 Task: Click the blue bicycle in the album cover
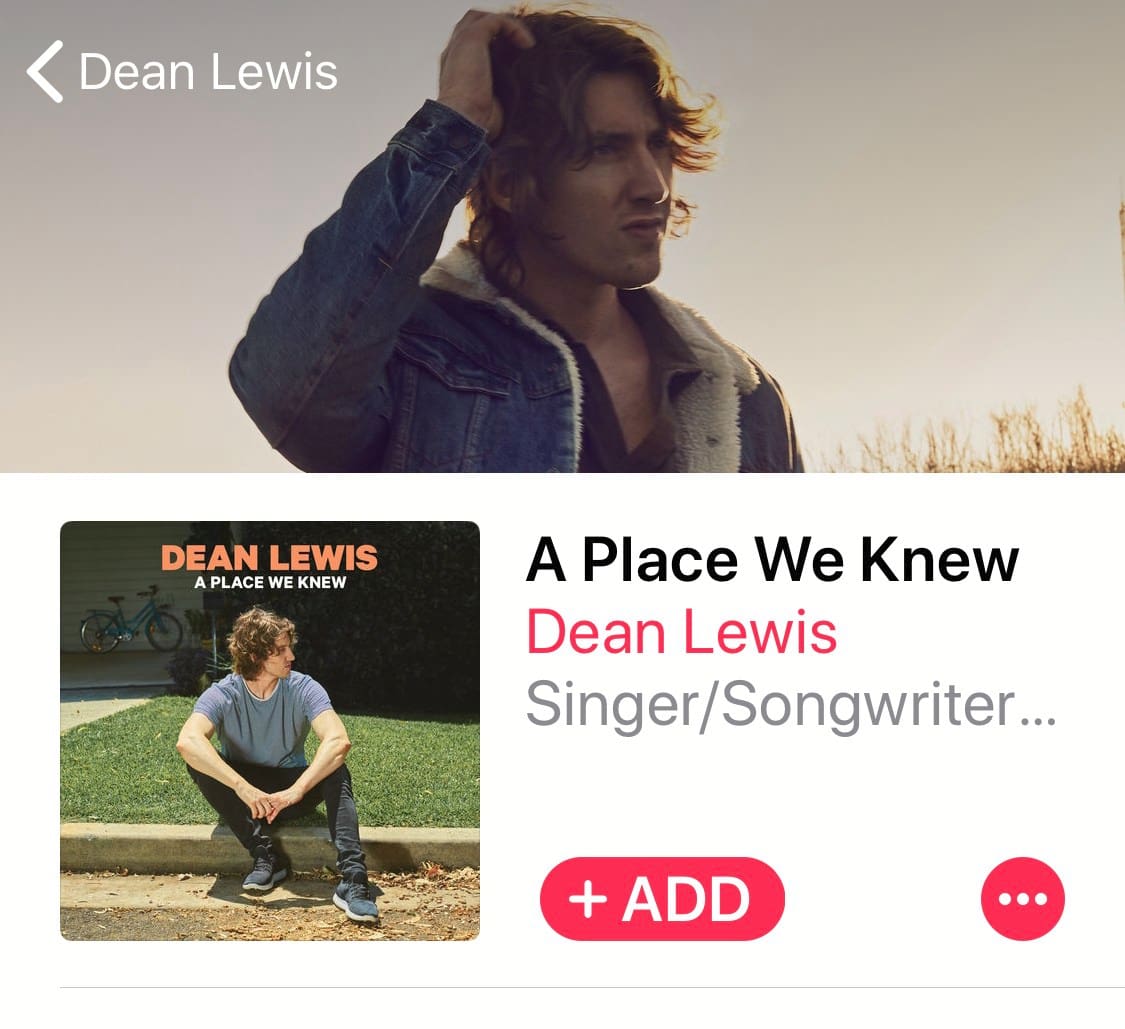coord(131,619)
